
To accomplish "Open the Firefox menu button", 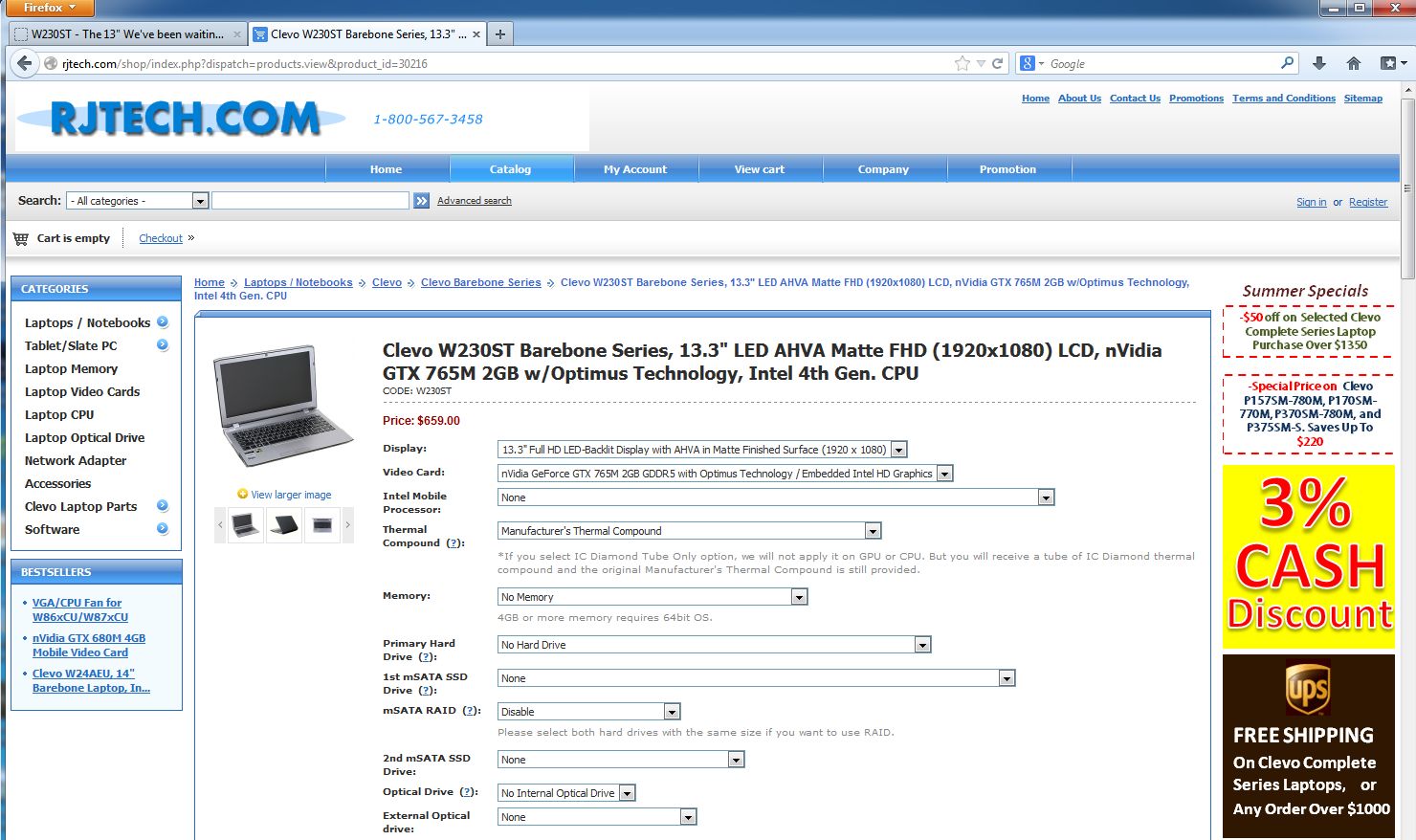I will click(x=50, y=8).
